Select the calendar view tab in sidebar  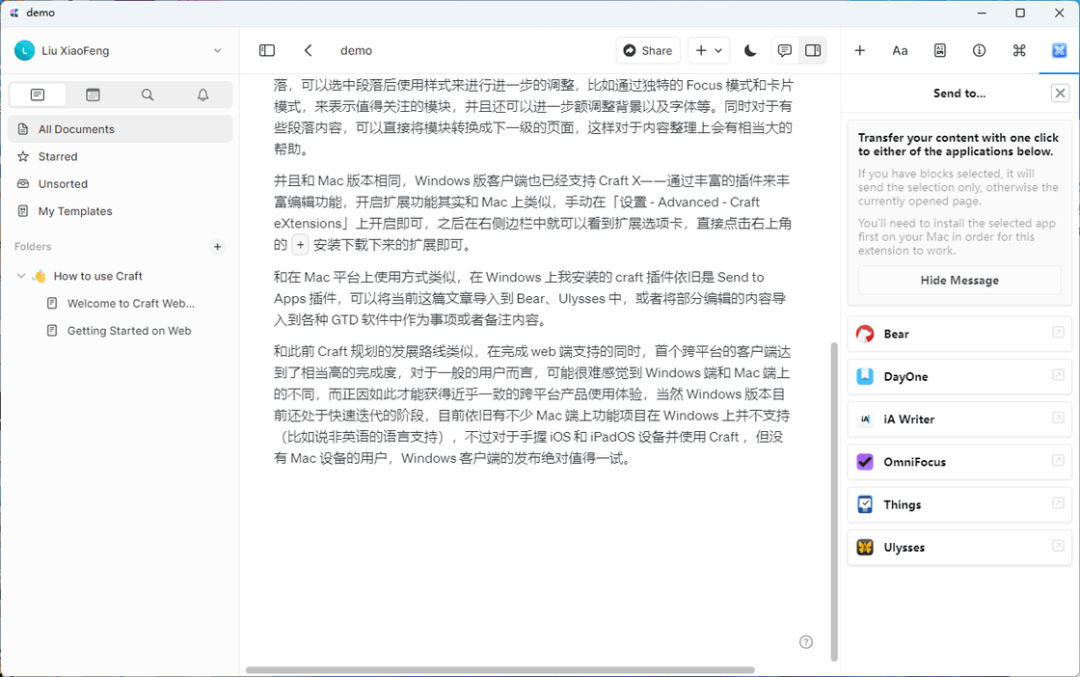(93, 94)
